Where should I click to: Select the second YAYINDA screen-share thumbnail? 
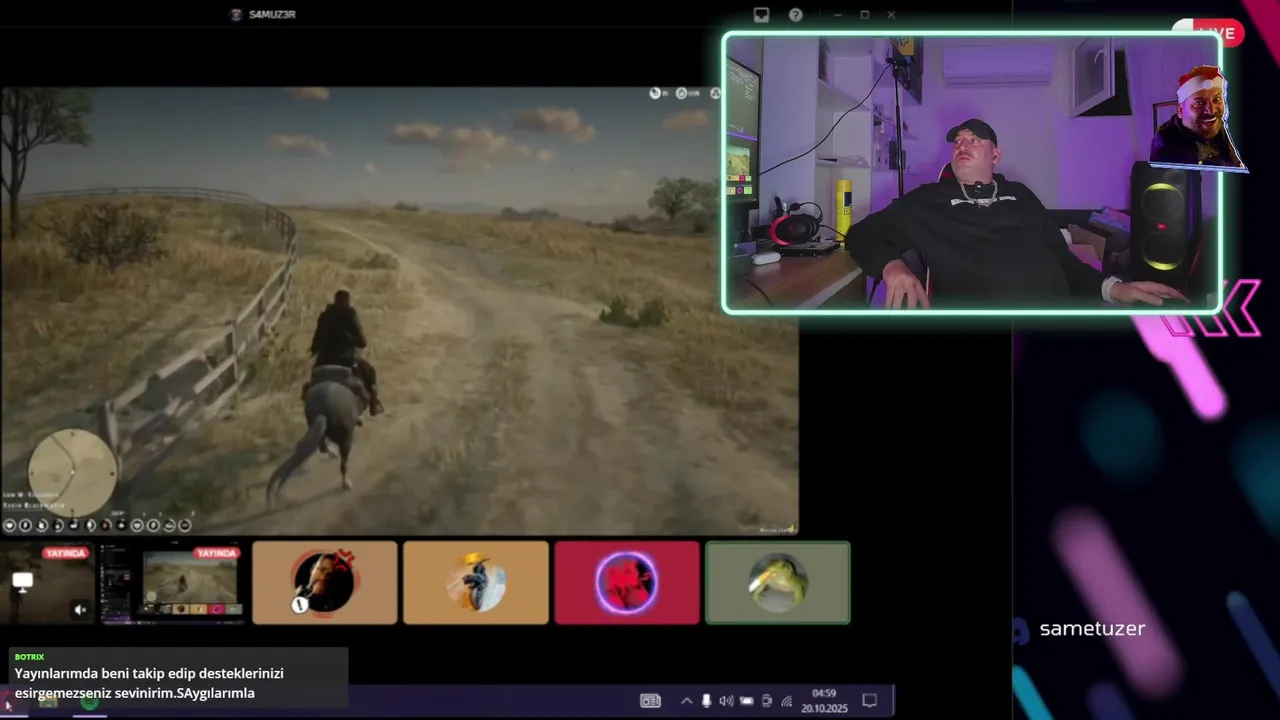coord(172,583)
